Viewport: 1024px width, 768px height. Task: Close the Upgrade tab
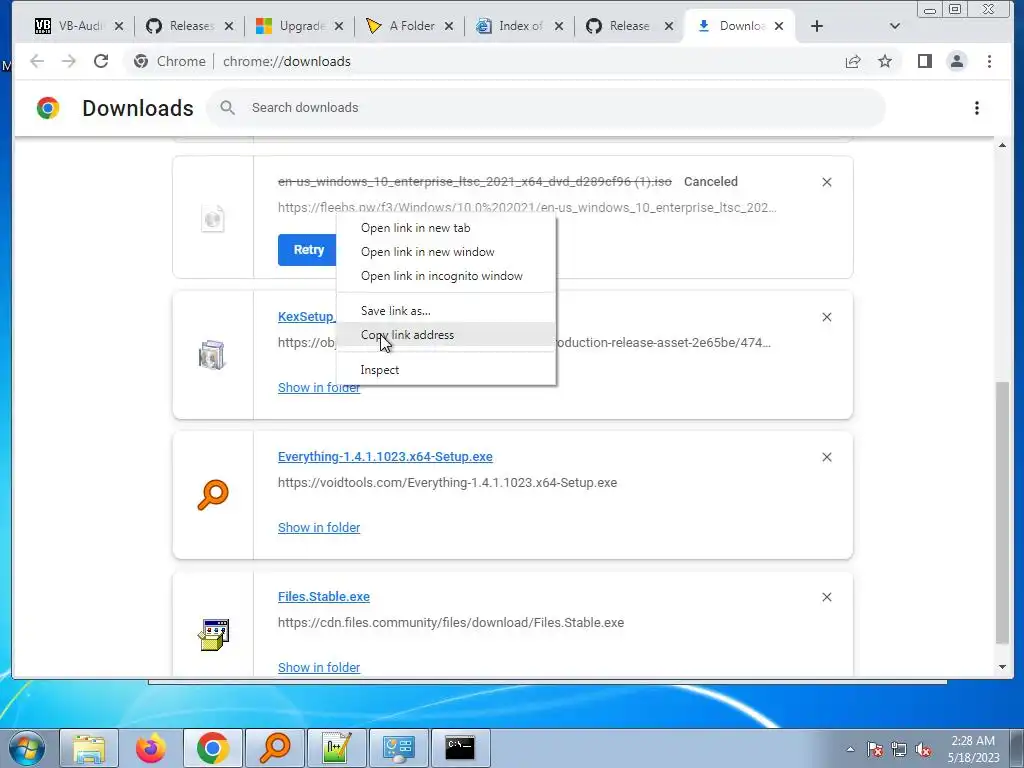pyautogui.click(x=339, y=26)
